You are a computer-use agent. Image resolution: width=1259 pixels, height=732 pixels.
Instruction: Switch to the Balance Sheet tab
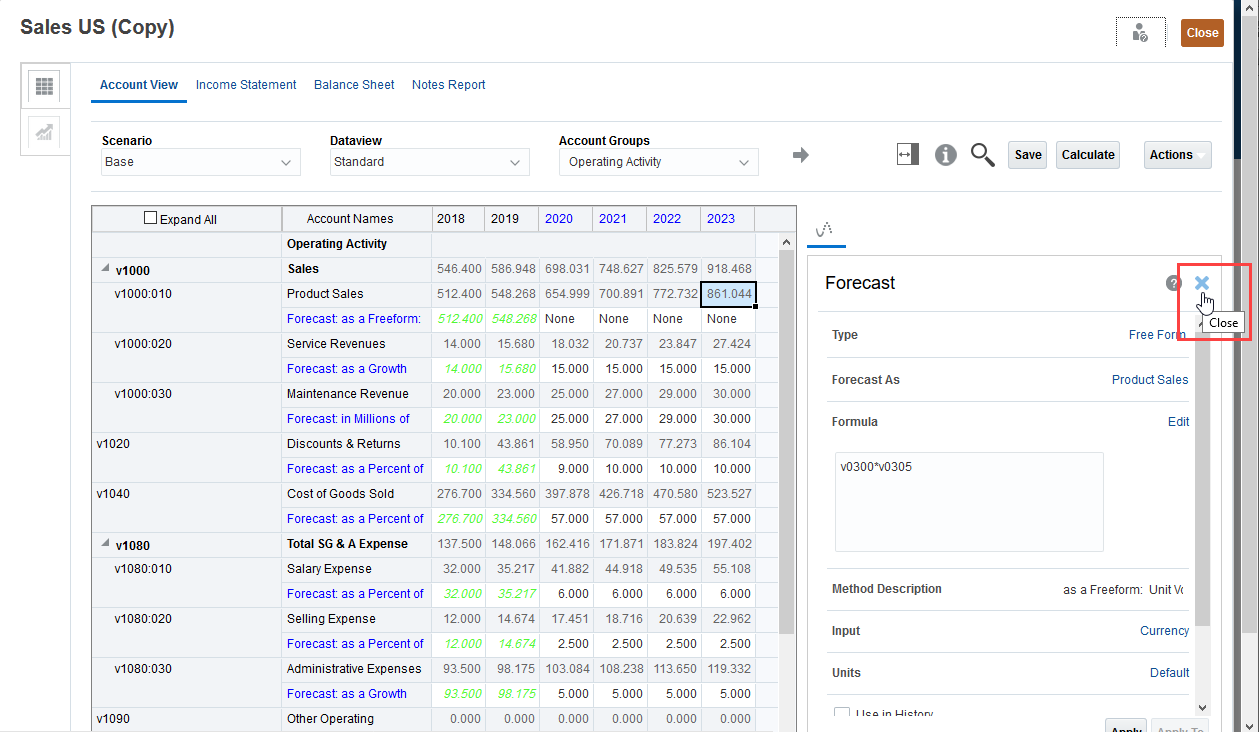(x=354, y=85)
